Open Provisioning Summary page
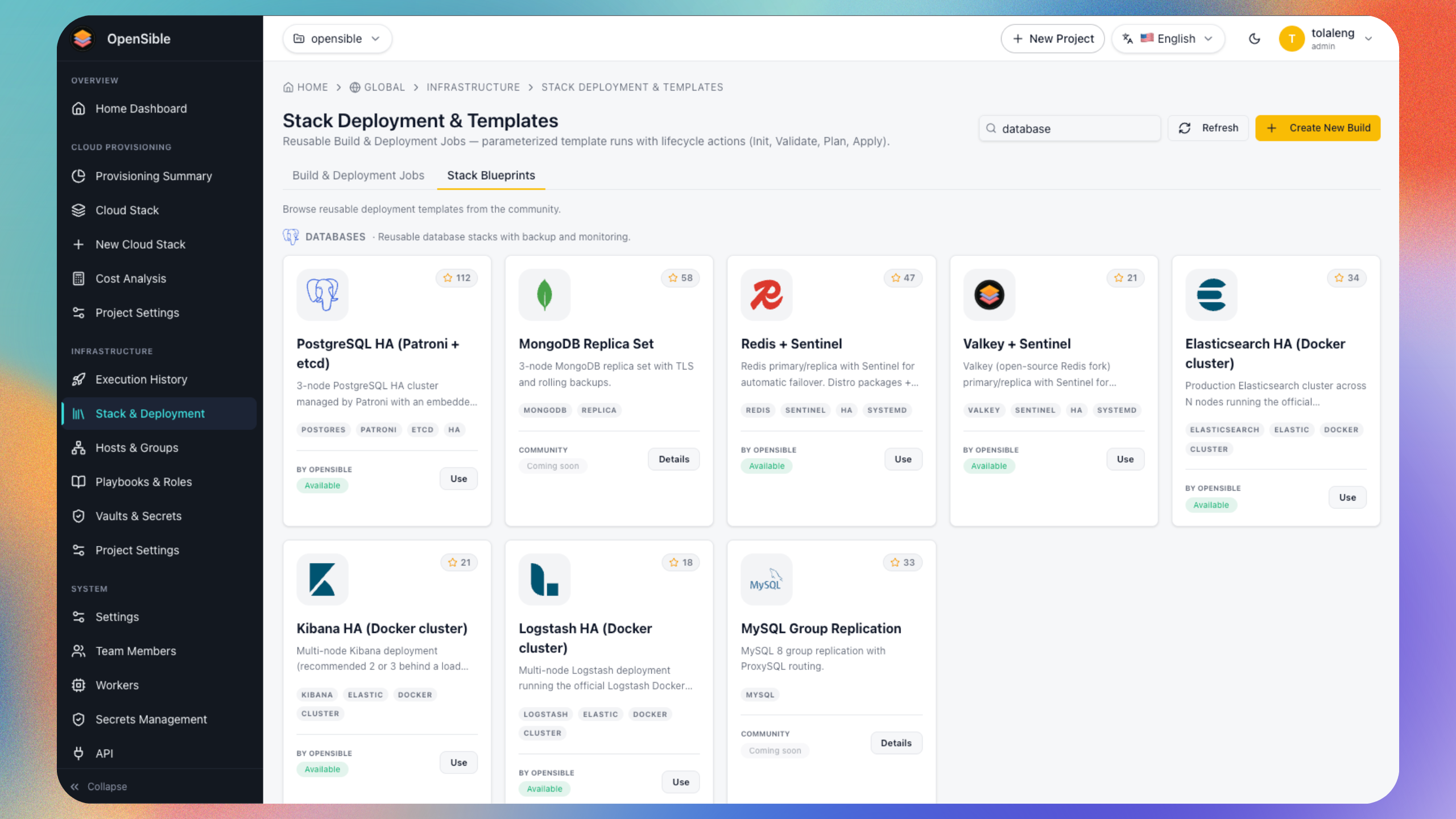 [x=159, y=176]
